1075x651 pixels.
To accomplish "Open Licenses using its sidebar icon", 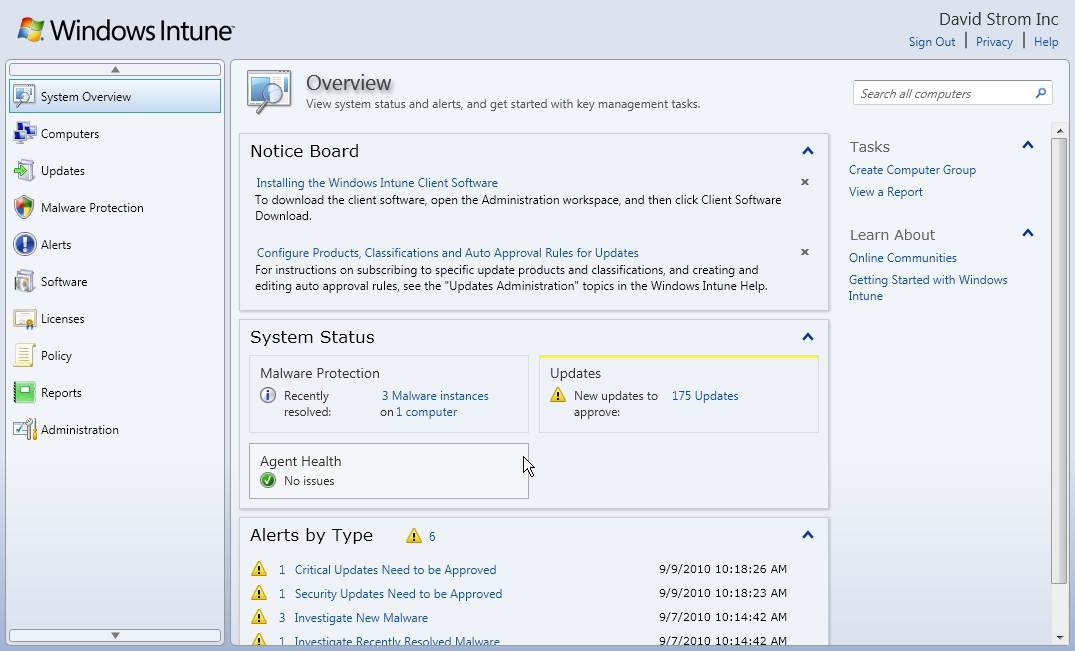I will click(x=24, y=319).
